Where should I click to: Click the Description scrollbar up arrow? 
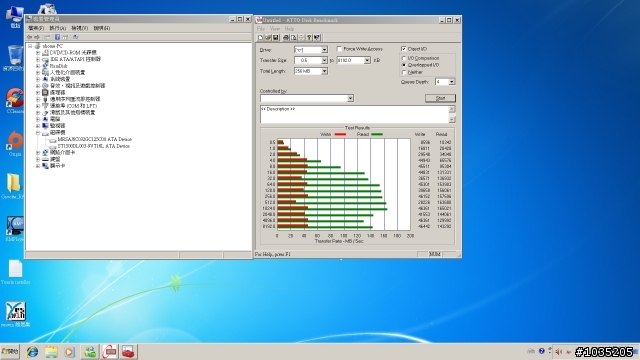pyautogui.click(x=451, y=109)
